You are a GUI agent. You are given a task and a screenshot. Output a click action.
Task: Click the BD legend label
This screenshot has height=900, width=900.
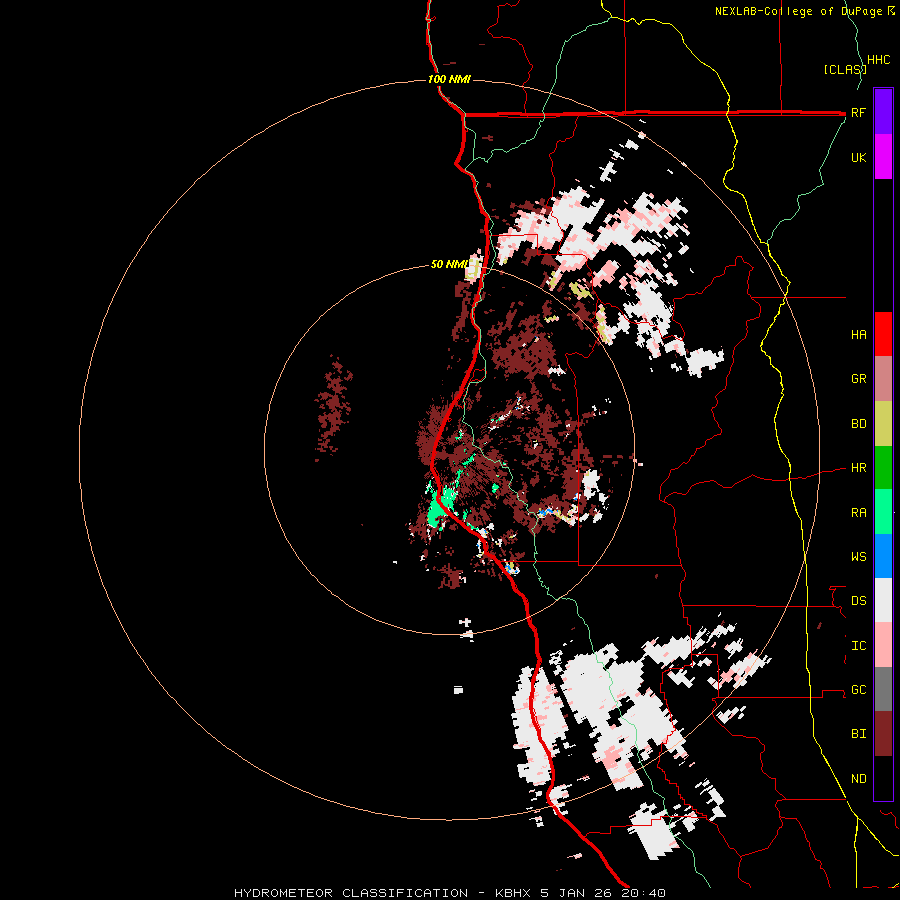tap(858, 424)
